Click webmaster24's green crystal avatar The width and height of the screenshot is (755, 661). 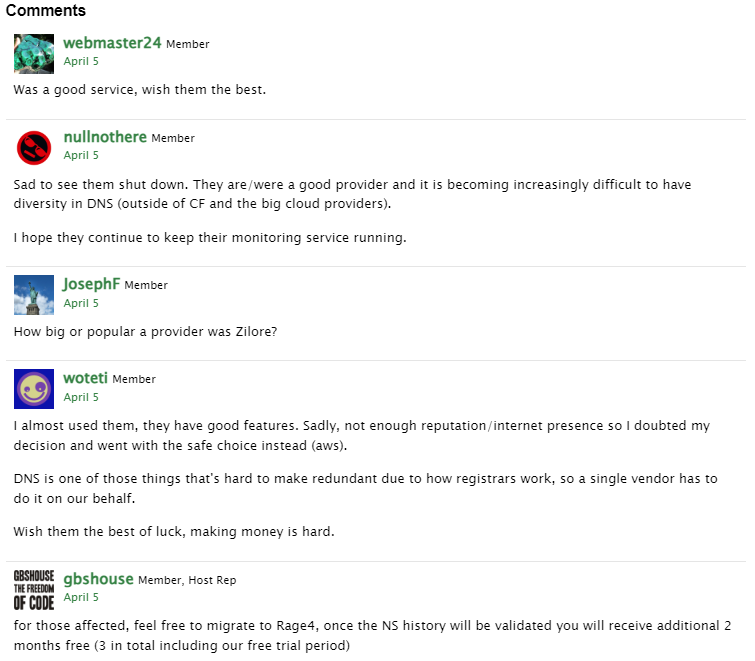[34, 54]
